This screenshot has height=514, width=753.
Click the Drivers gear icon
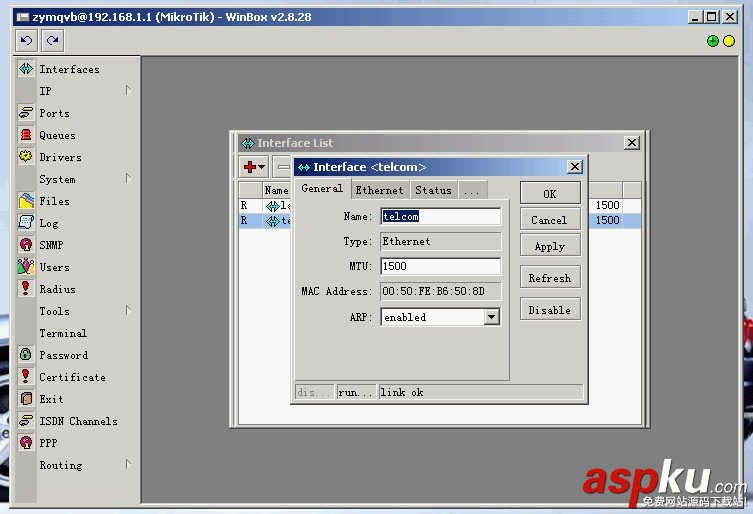[26, 157]
